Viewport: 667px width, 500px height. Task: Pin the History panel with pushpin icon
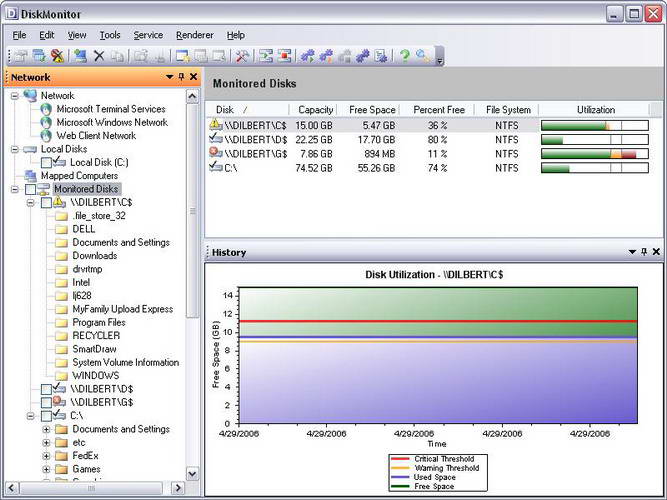[643, 253]
